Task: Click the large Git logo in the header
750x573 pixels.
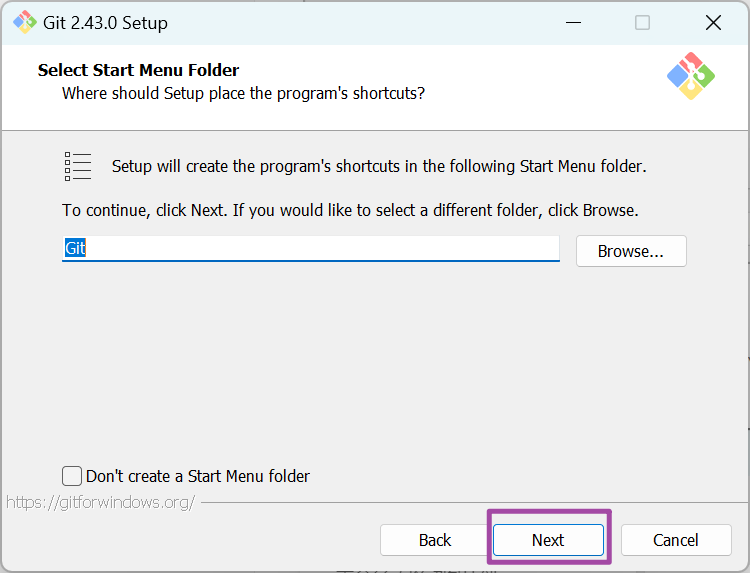Action: click(x=690, y=76)
